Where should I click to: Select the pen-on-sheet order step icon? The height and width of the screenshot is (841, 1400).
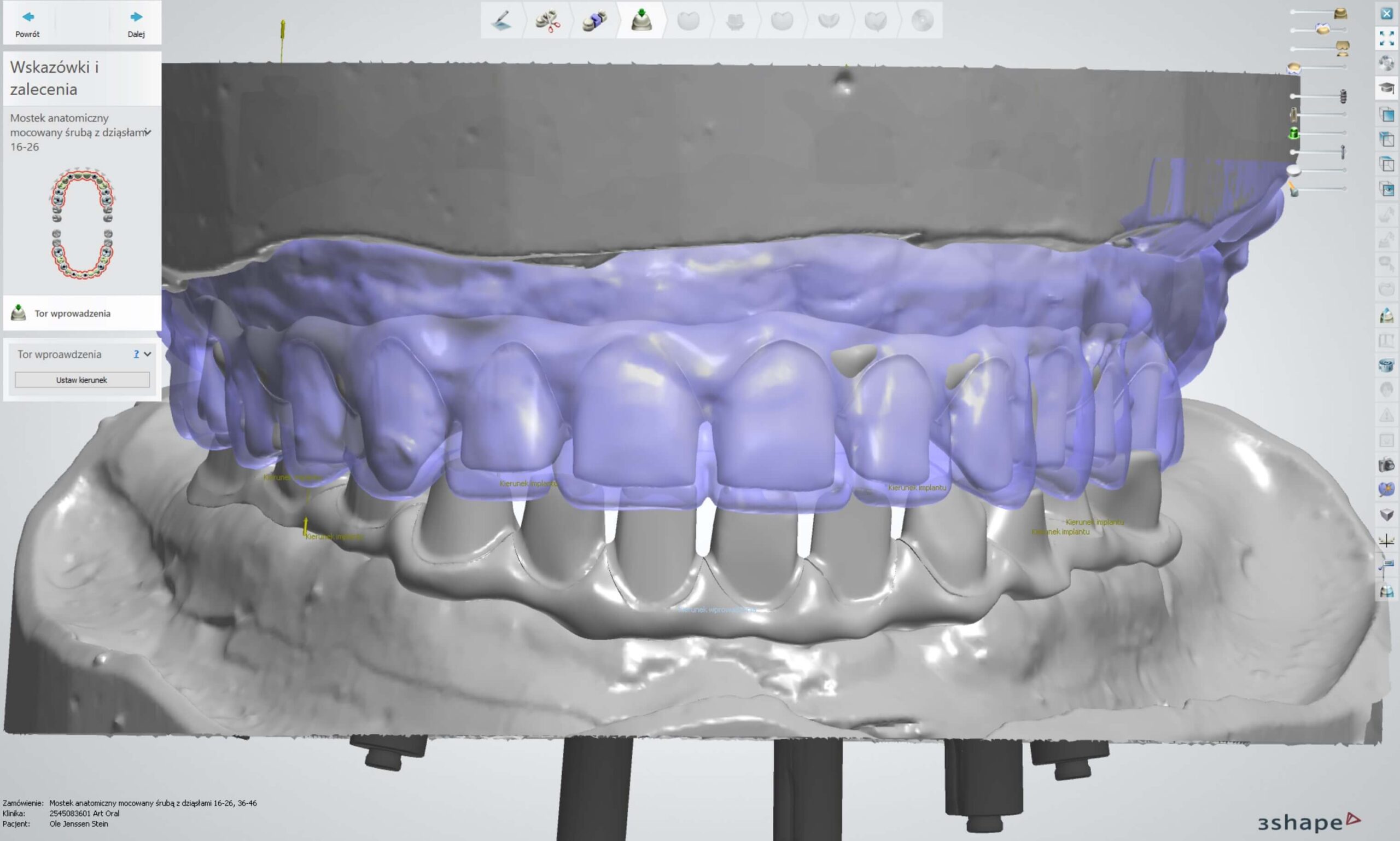[501, 21]
